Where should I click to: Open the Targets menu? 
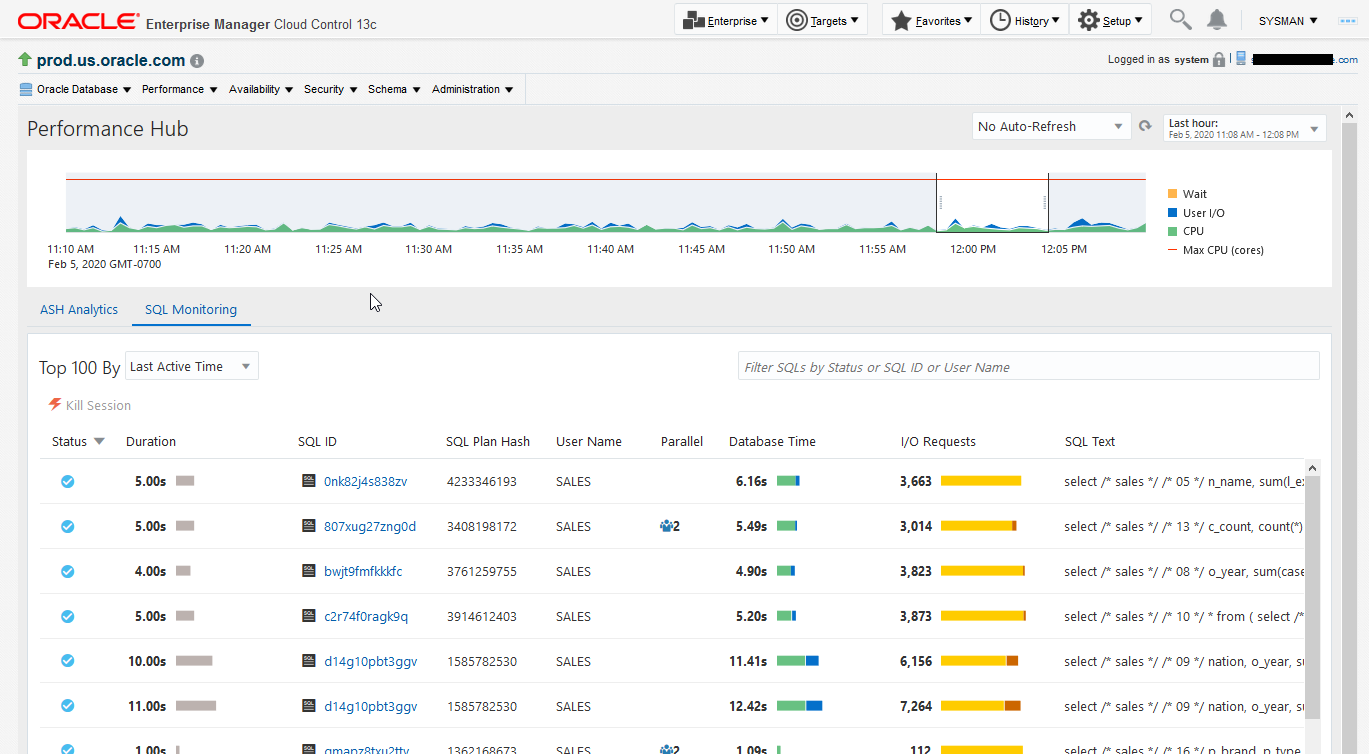click(x=822, y=20)
